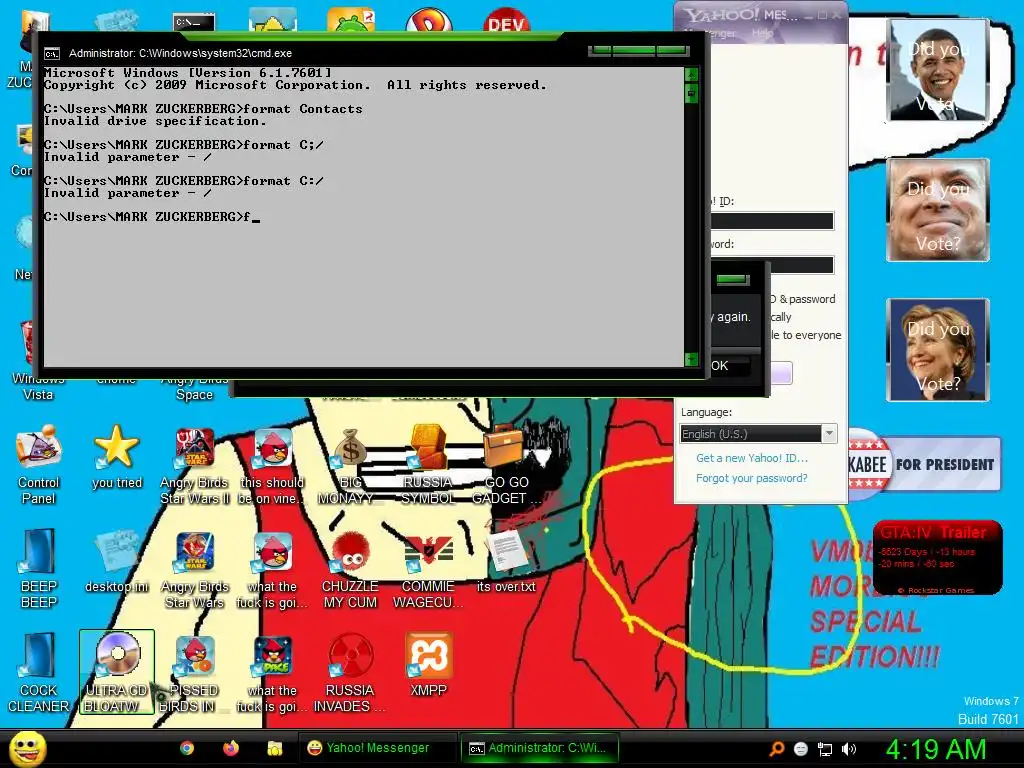The image size is (1024, 768).
Task: Launch the PISSED BIRDS IN... shortcut
Action: click(x=195, y=673)
